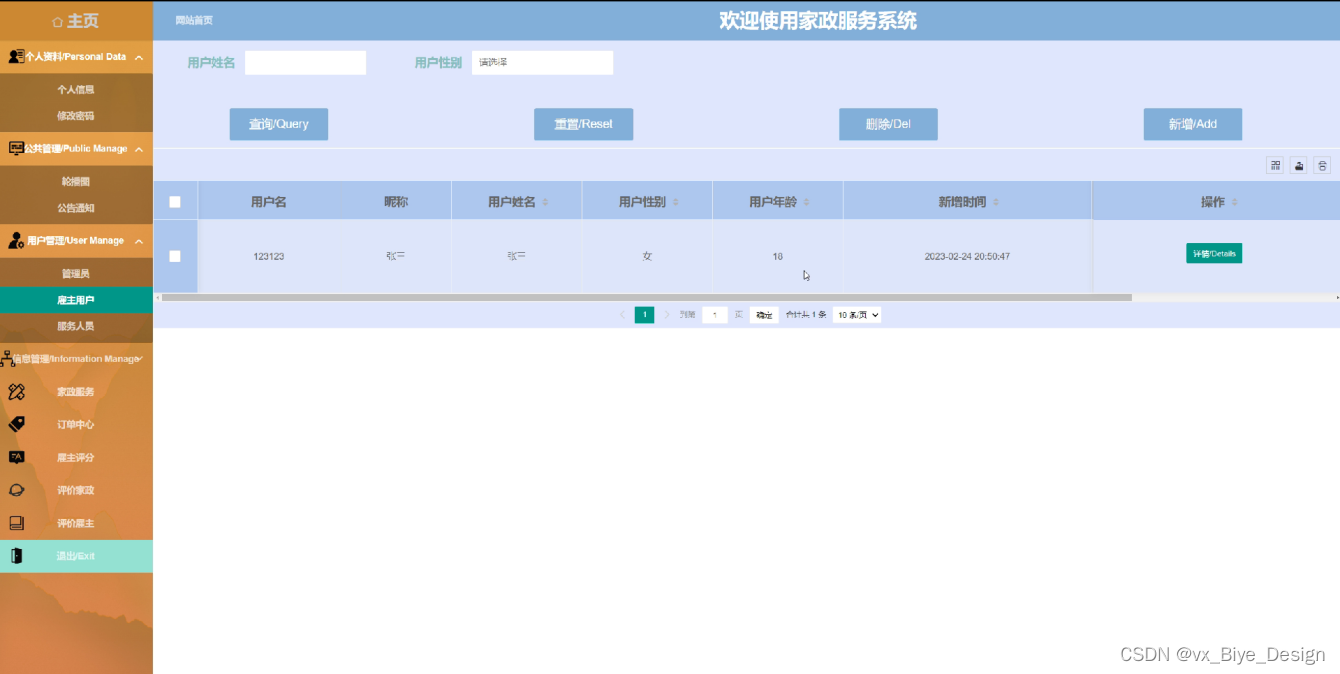Click the print table icon
This screenshot has height=674, width=1340.
click(1322, 165)
